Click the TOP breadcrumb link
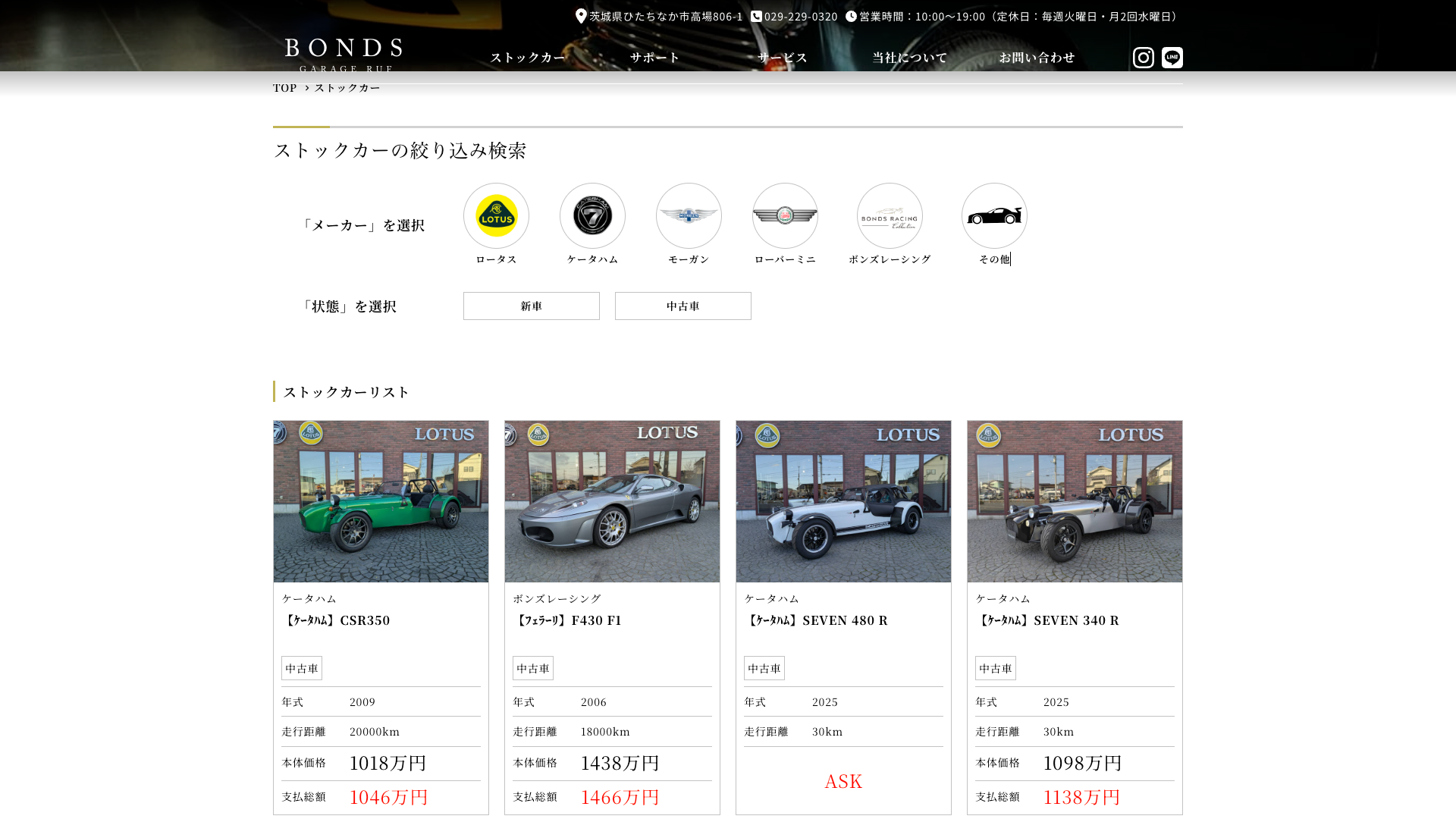The width and height of the screenshot is (1456, 819). [285, 88]
